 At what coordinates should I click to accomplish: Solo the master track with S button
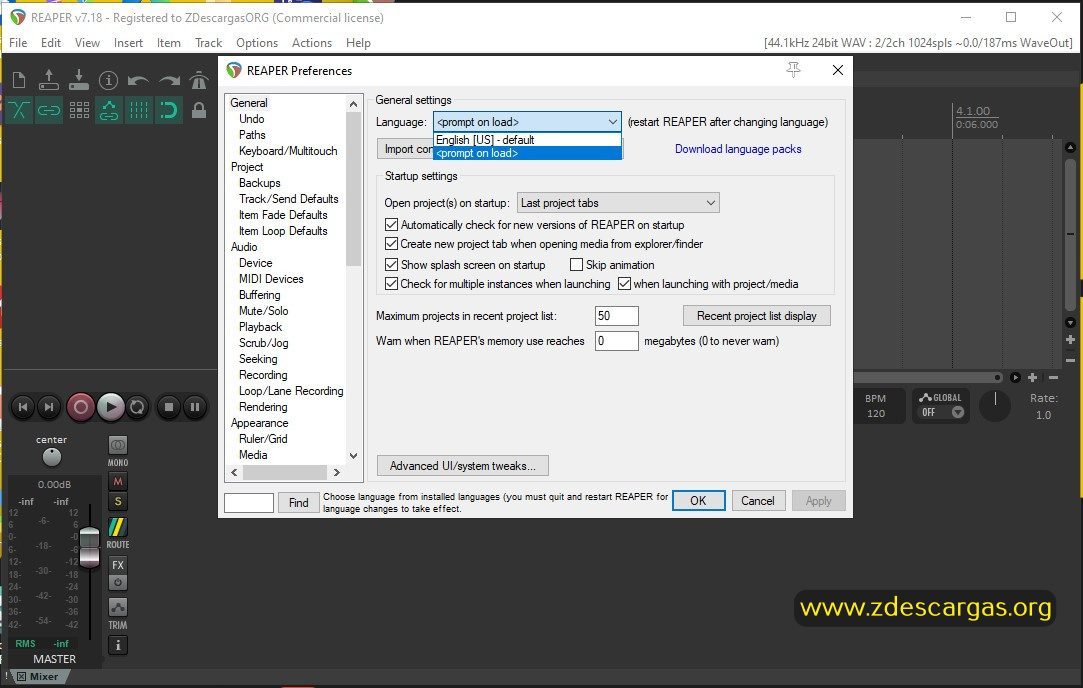coord(118,501)
